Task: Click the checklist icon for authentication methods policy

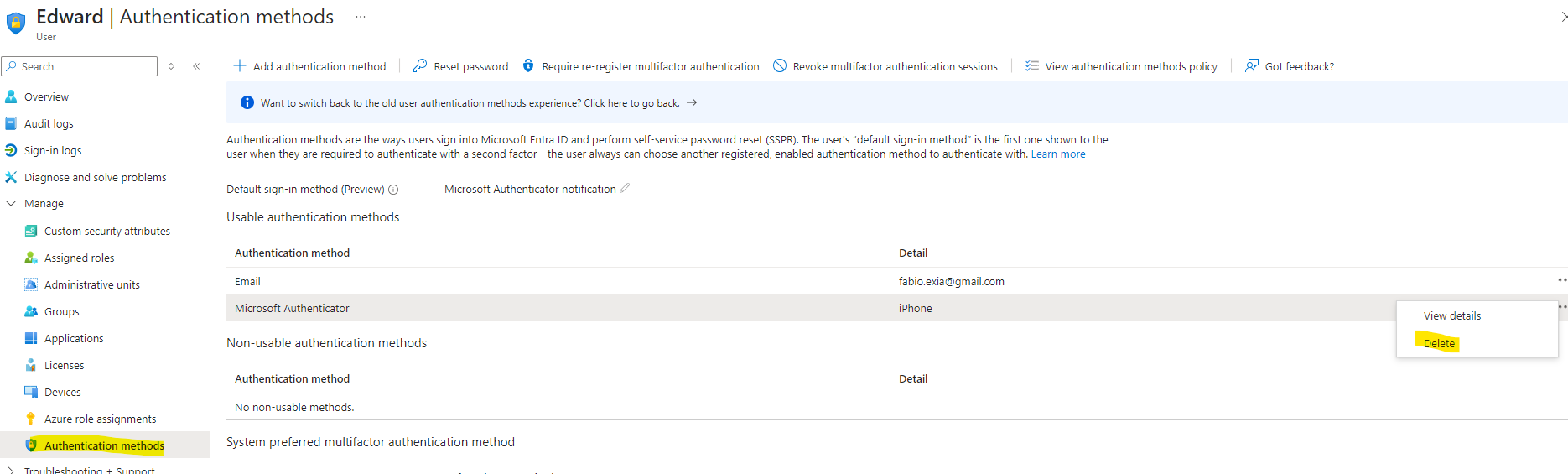Action: pos(1032,65)
